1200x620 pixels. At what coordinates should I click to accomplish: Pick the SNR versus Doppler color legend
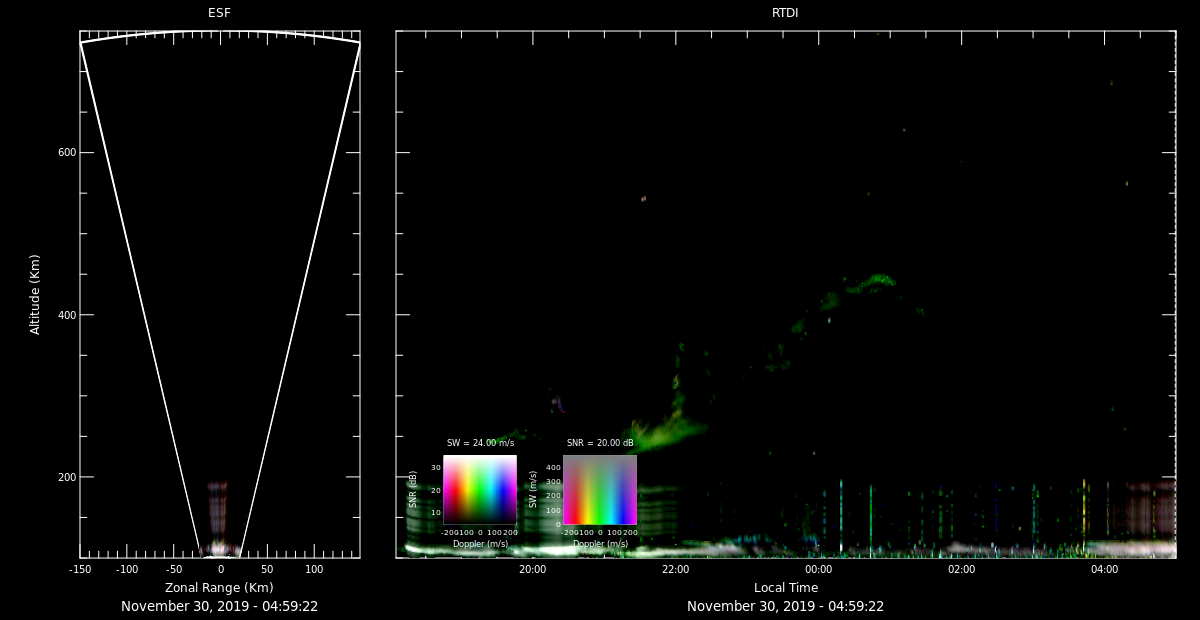[x=480, y=490]
